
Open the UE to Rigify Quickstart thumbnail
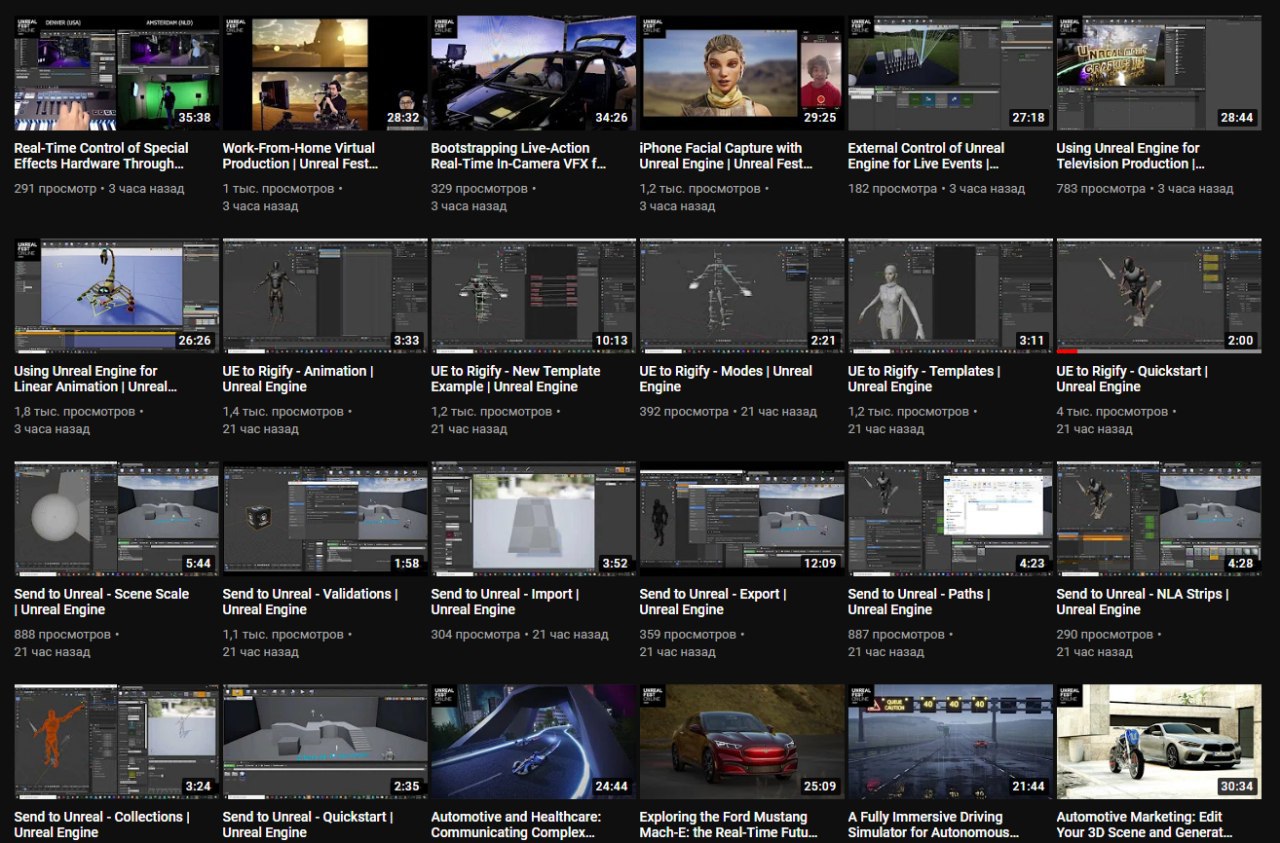[x=1159, y=296]
